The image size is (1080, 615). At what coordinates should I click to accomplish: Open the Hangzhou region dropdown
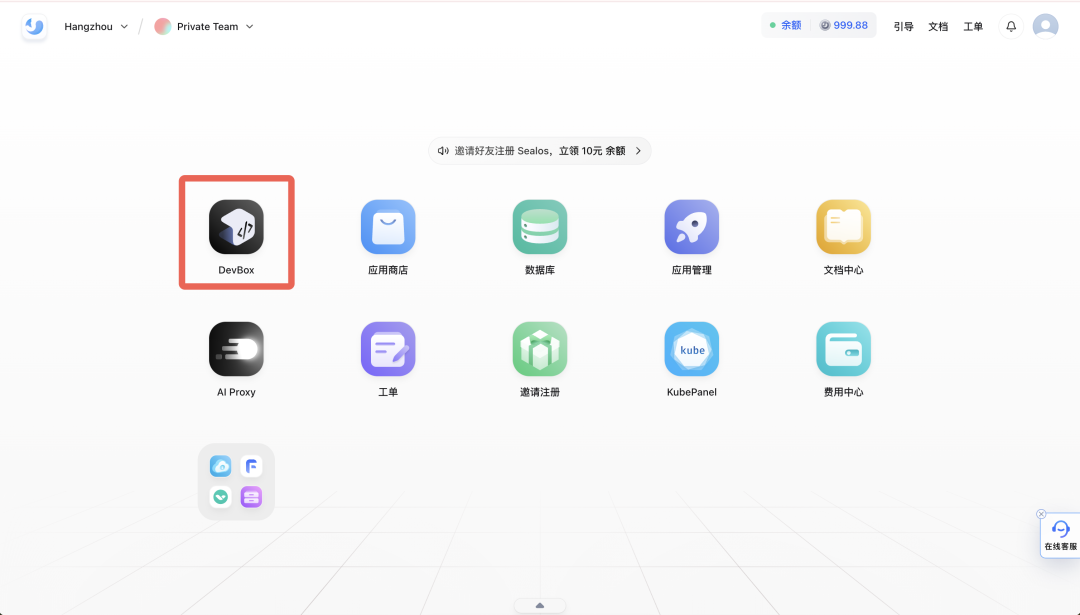tap(96, 26)
